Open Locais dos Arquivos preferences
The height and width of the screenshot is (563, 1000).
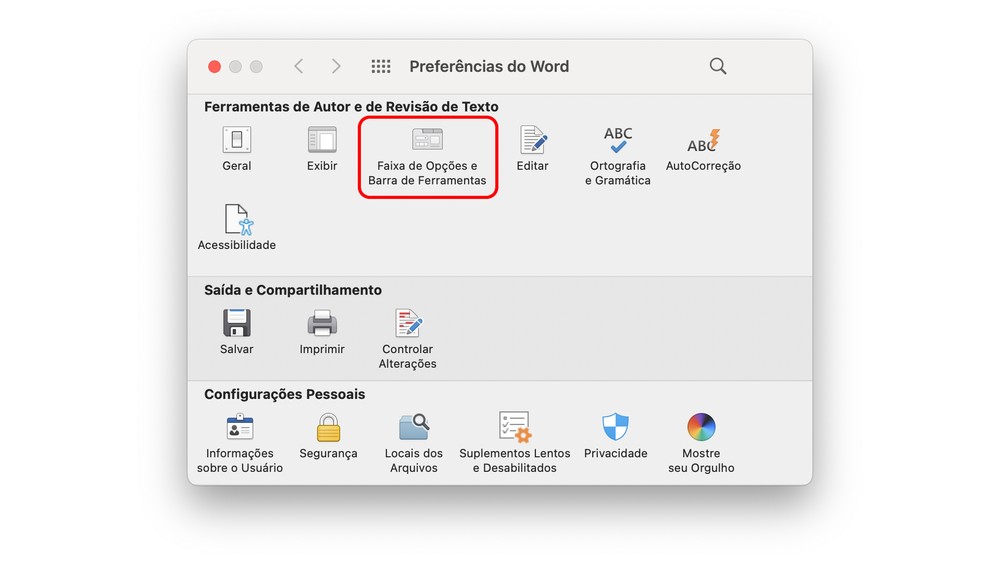pos(414,443)
